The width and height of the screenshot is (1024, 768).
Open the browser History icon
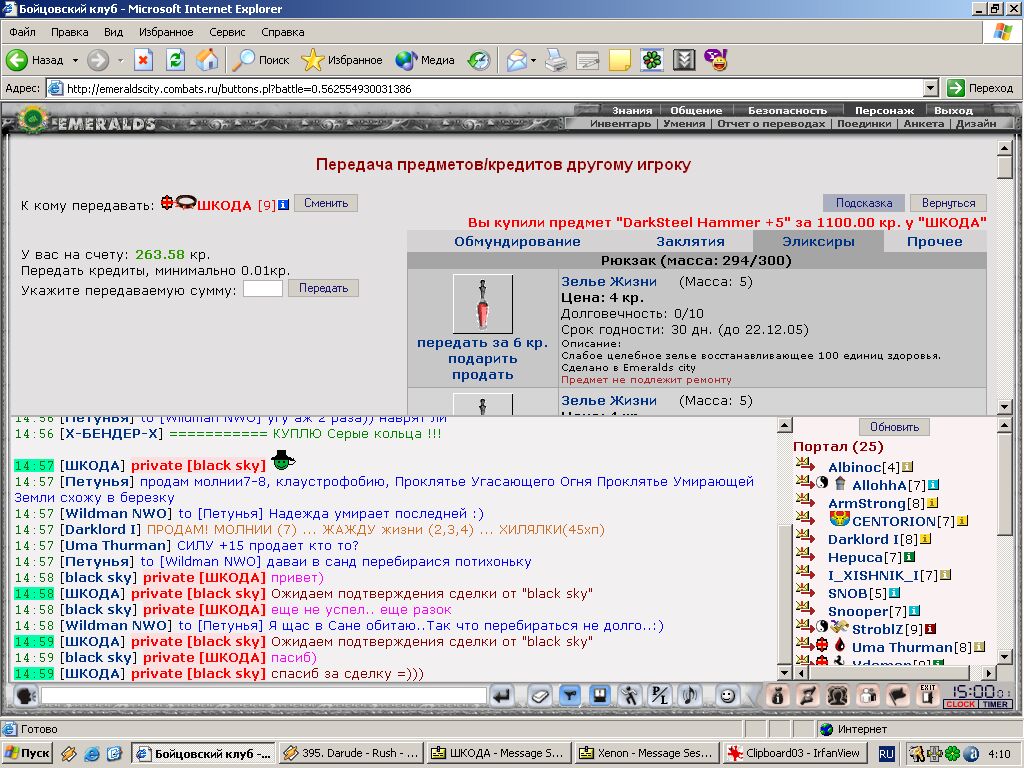479,60
